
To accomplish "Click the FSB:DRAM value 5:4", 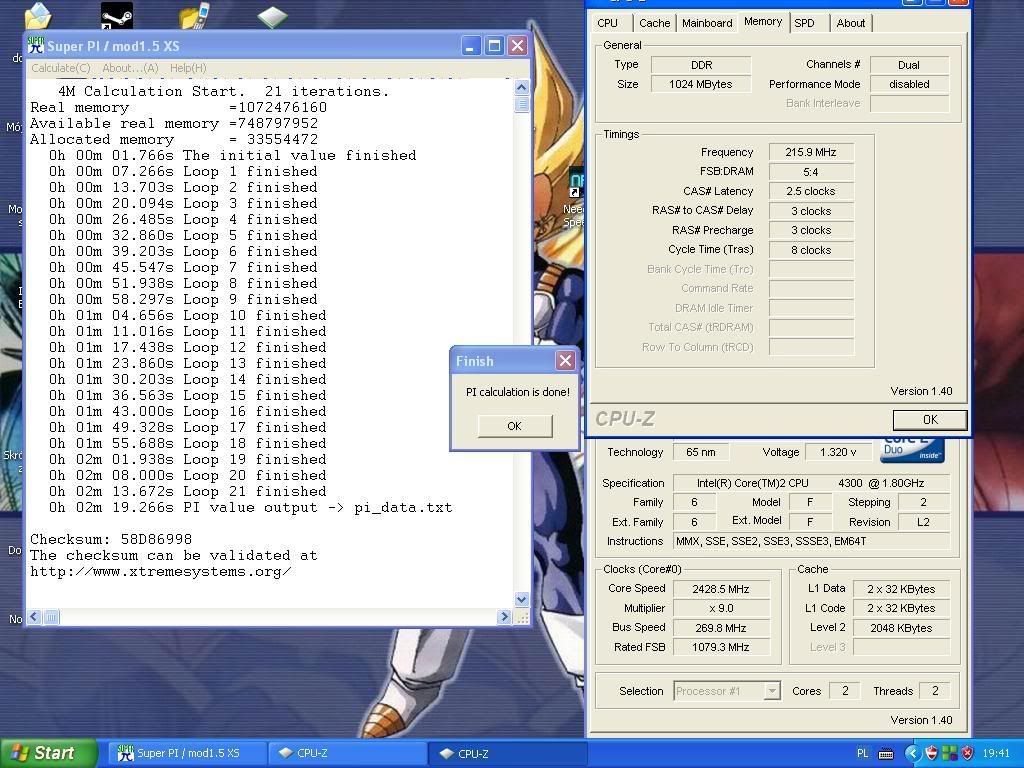I will [x=811, y=172].
